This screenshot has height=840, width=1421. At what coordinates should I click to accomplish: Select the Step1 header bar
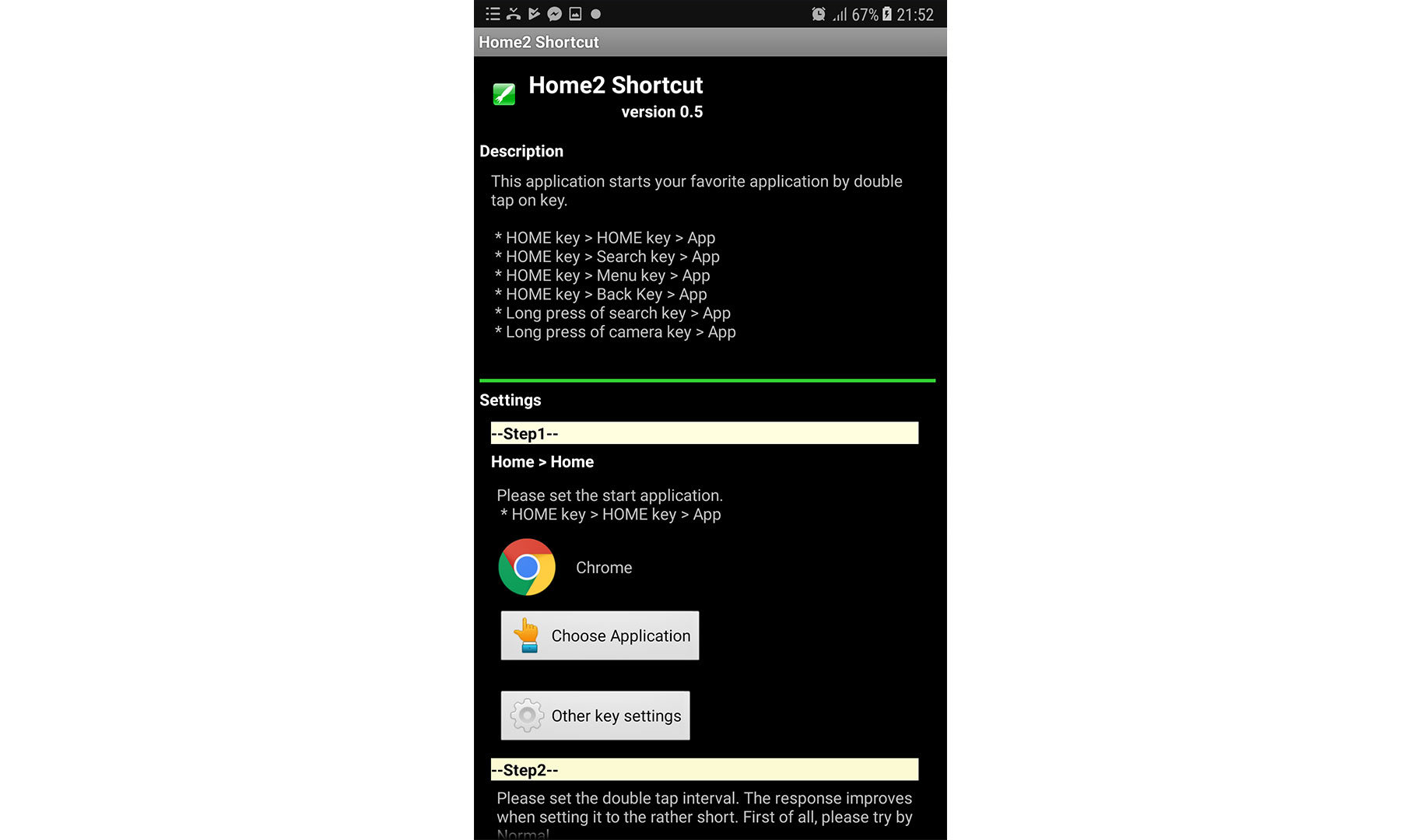pos(704,433)
